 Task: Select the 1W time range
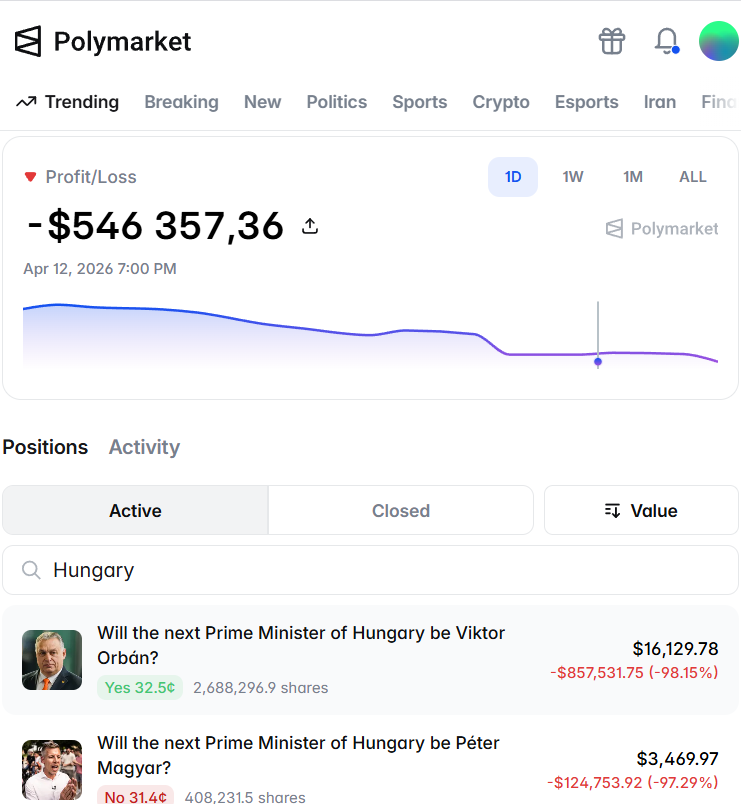coord(573,177)
